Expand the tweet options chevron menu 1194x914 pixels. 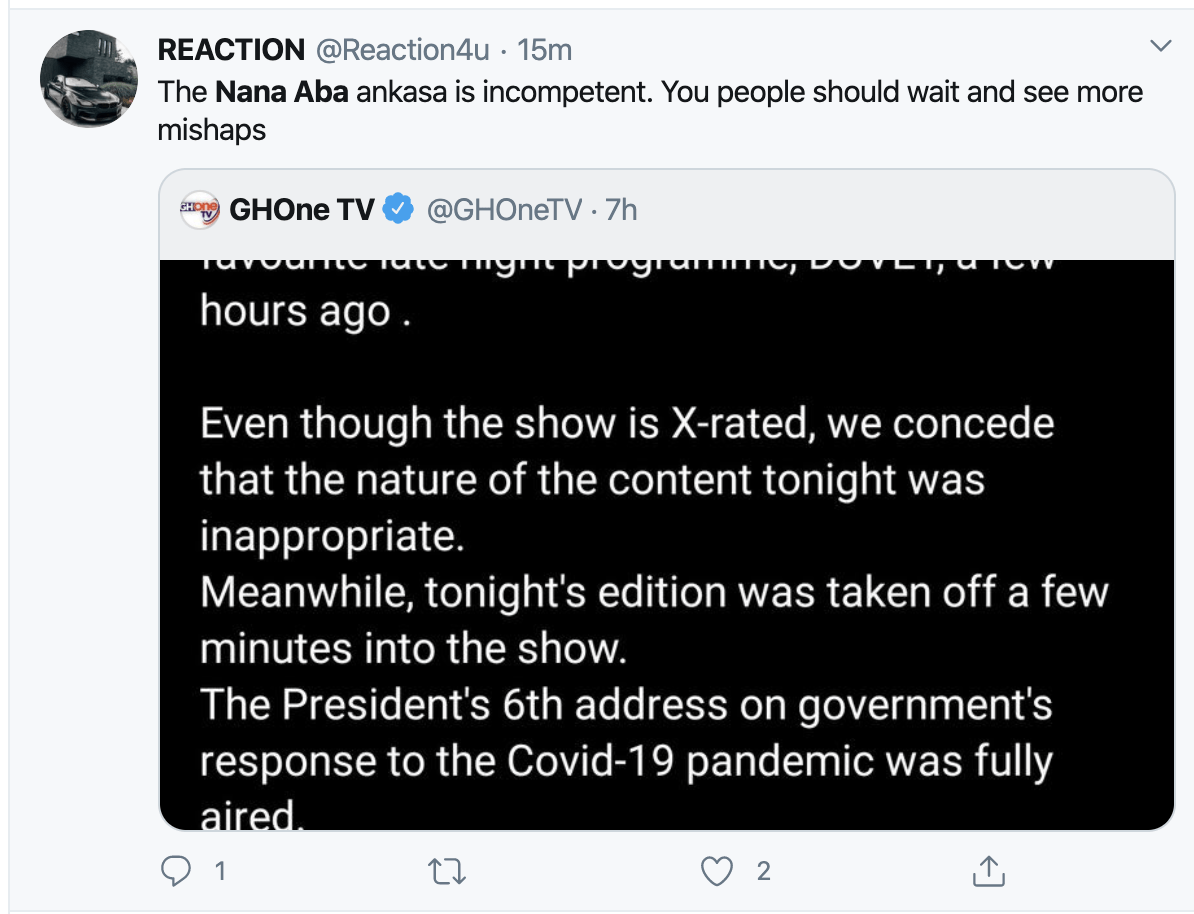tap(1160, 46)
